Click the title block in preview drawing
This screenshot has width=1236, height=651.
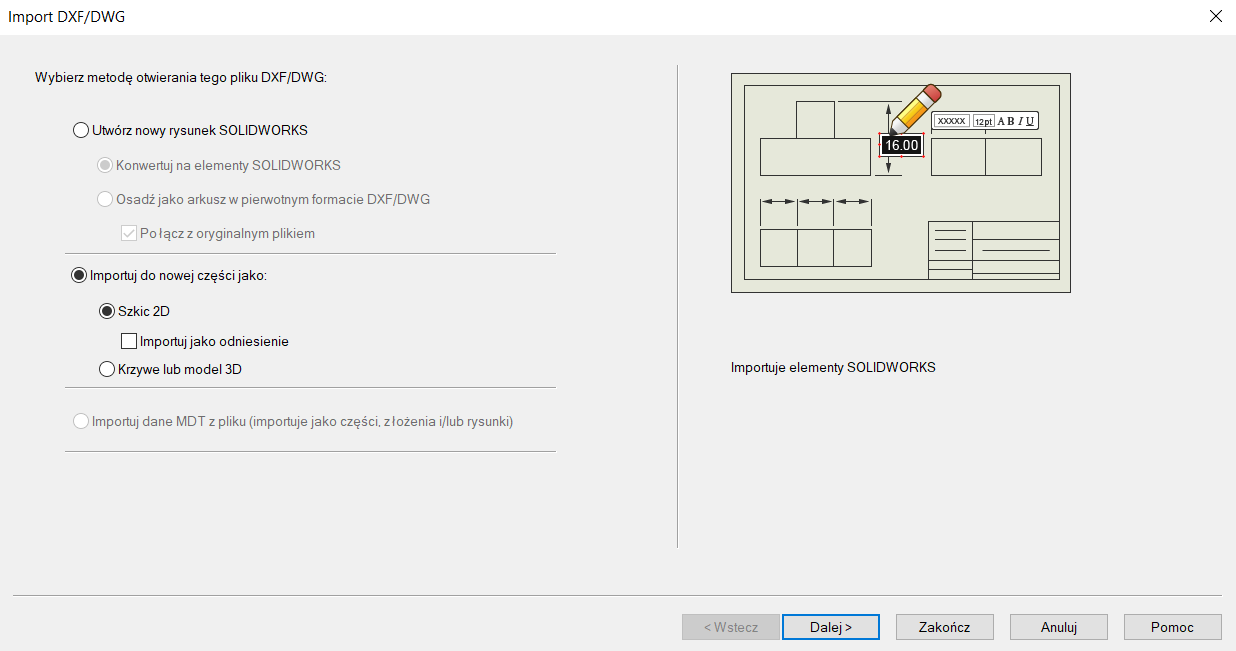994,249
